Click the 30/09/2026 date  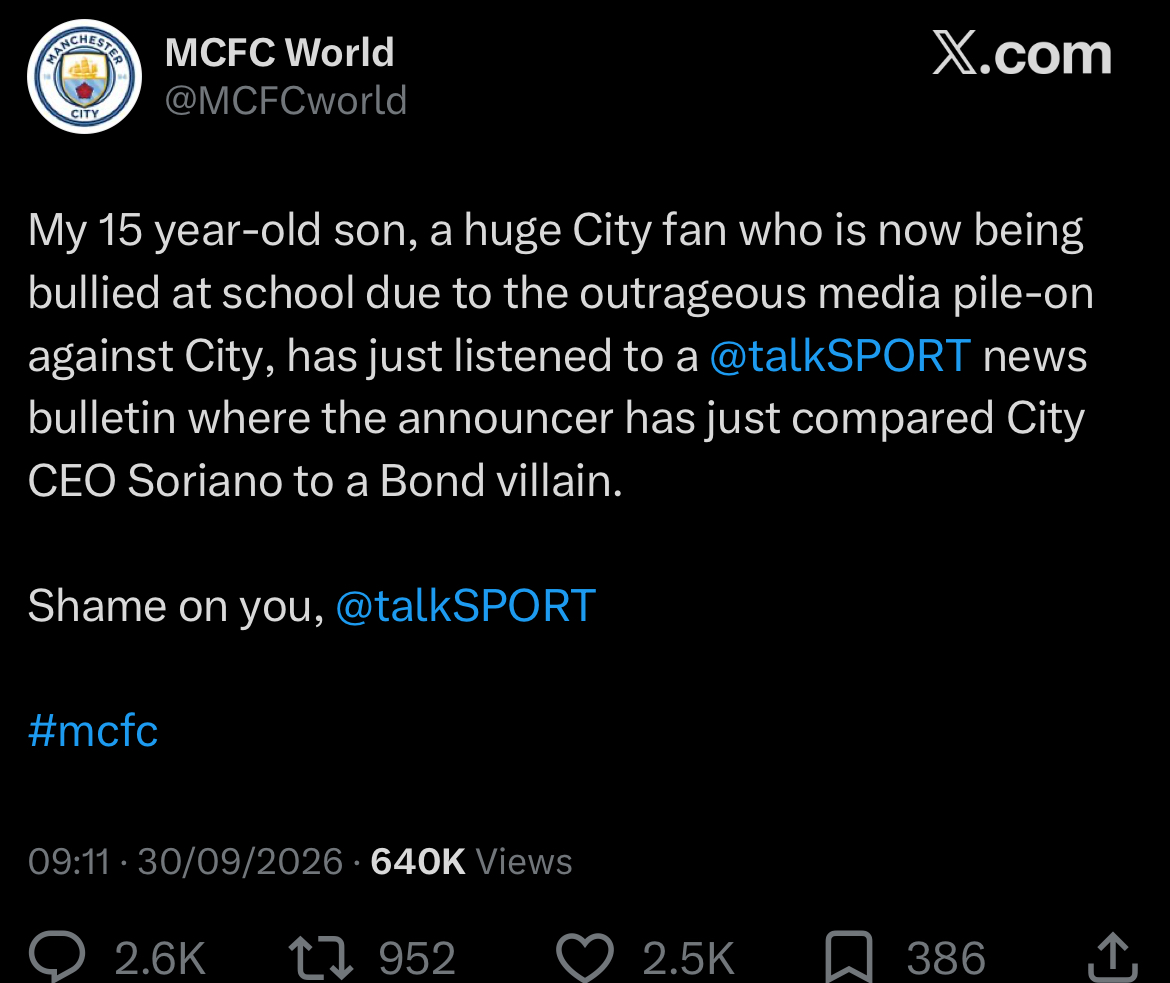tap(240, 861)
